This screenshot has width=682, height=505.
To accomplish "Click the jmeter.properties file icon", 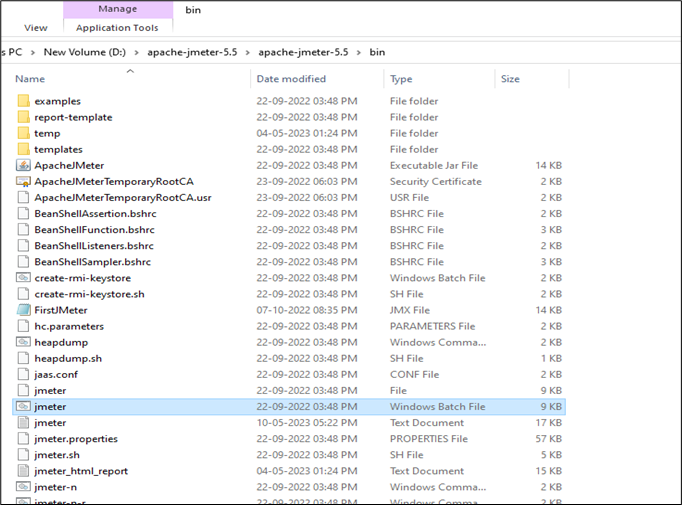I will [23, 439].
